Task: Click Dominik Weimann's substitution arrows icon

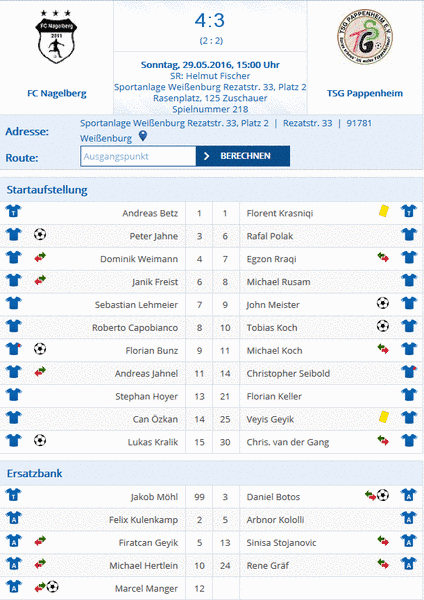Action: pos(40,257)
